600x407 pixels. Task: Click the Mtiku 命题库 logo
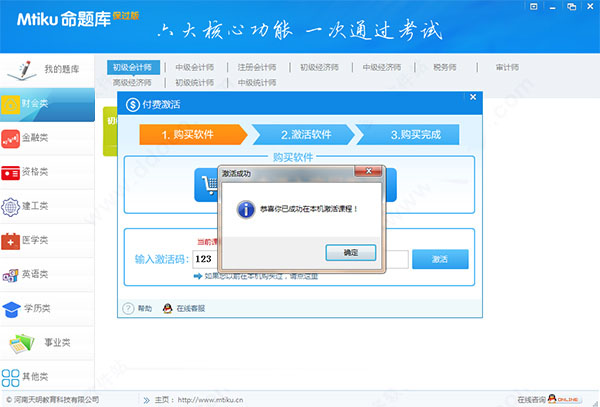click(x=78, y=18)
